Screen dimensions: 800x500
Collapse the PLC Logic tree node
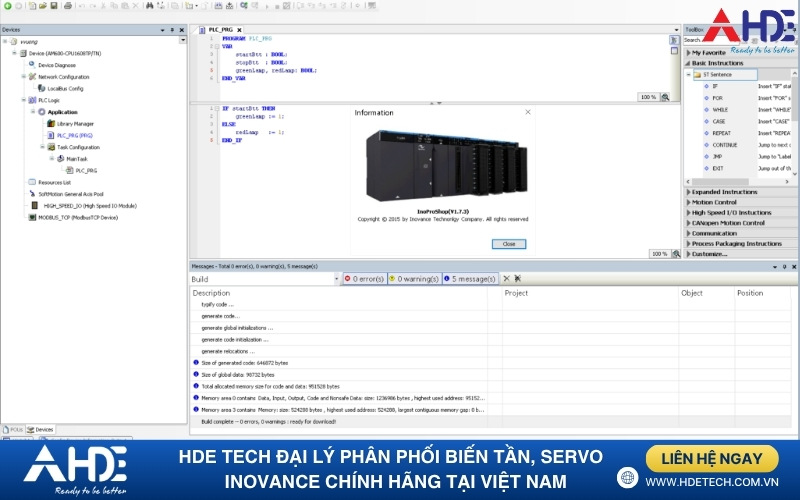(23, 100)
